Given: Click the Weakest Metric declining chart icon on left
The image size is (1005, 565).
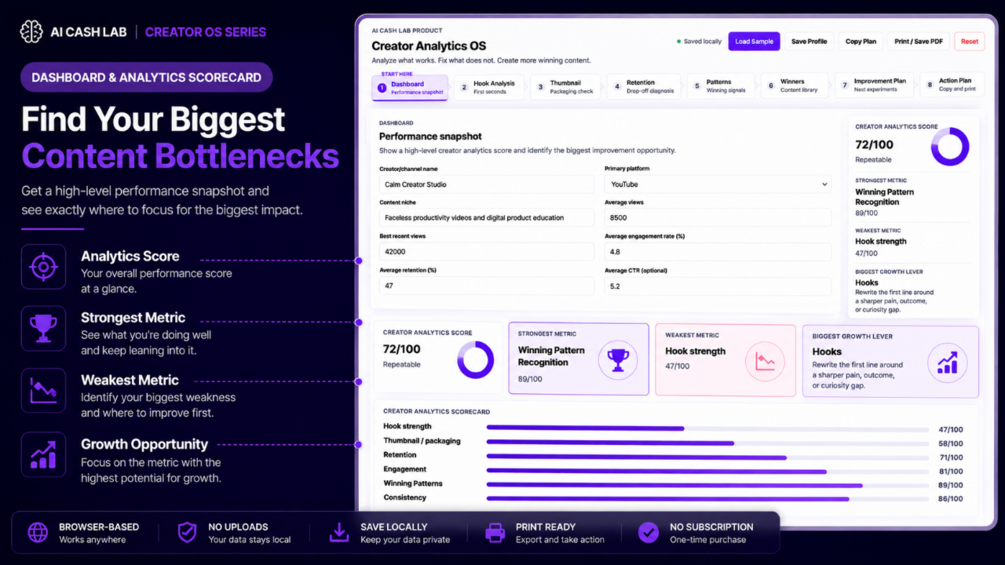Looking at the screenshot, I should coord(43,391).
